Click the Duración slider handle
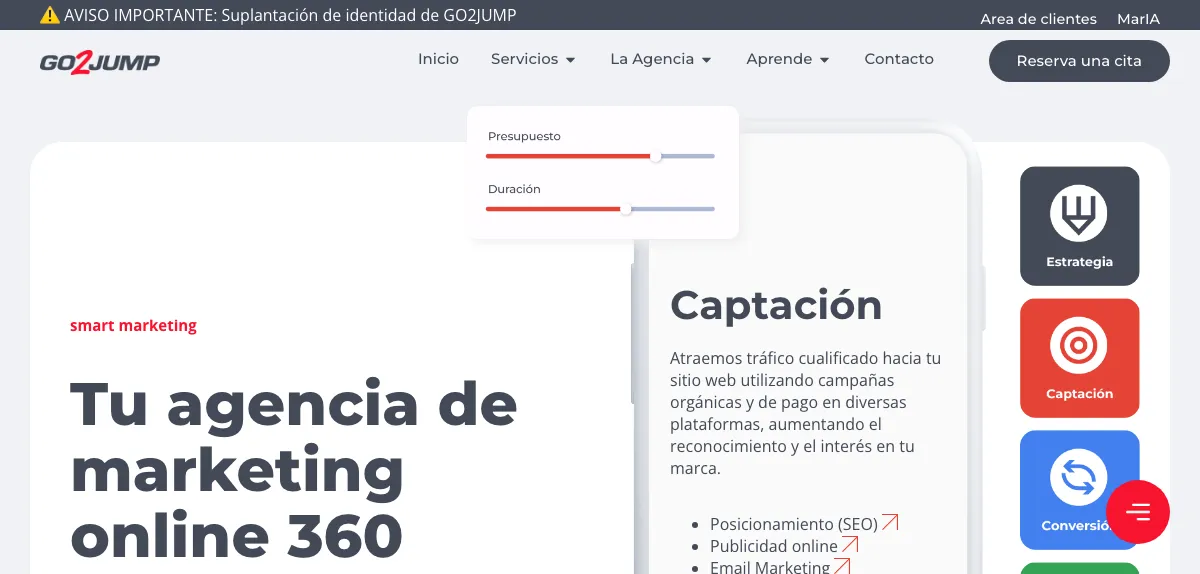This screenshot has height=574, width=1200. [x=626, y=209]
